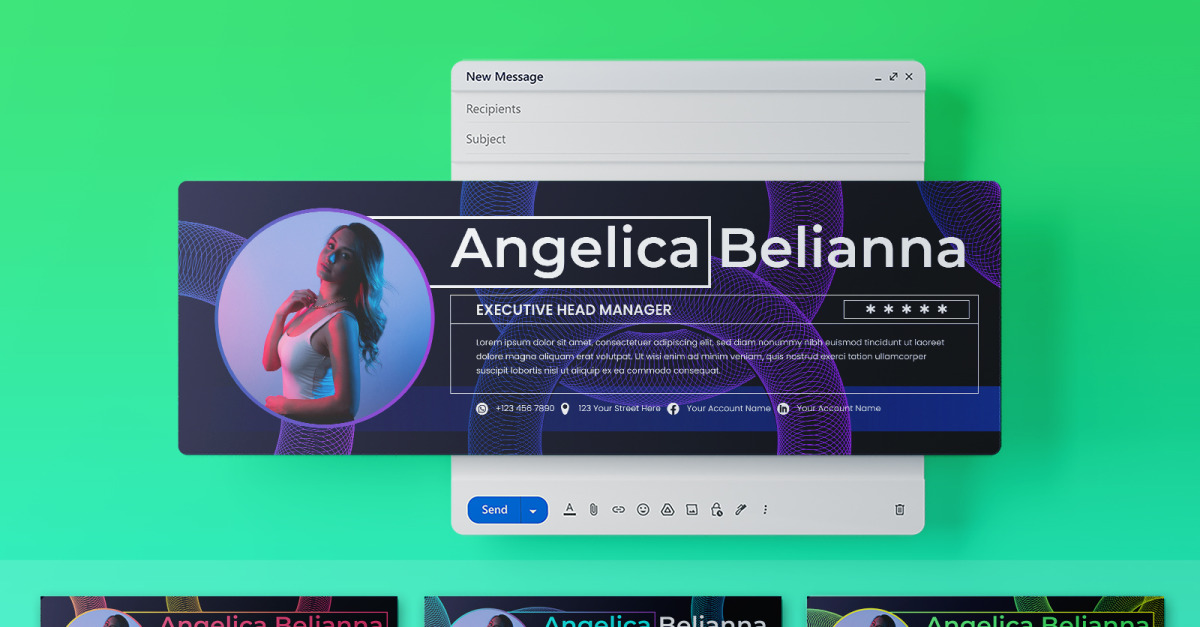Insert a link using the chain icon
Image resolution: width=1200 pixels, height=627 pixels.
click(618, 510)
